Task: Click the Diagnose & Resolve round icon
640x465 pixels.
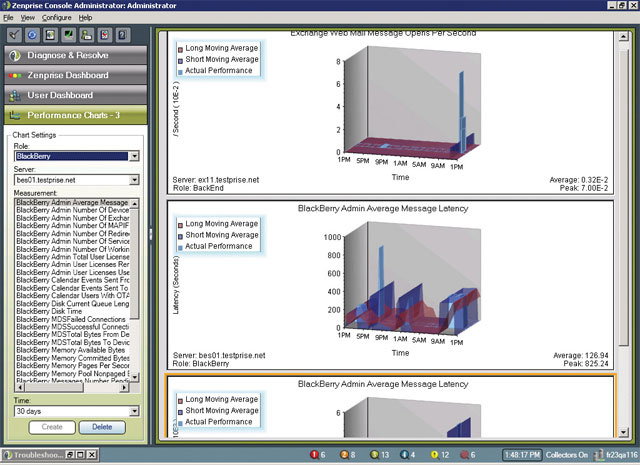Action: point(15,56)
